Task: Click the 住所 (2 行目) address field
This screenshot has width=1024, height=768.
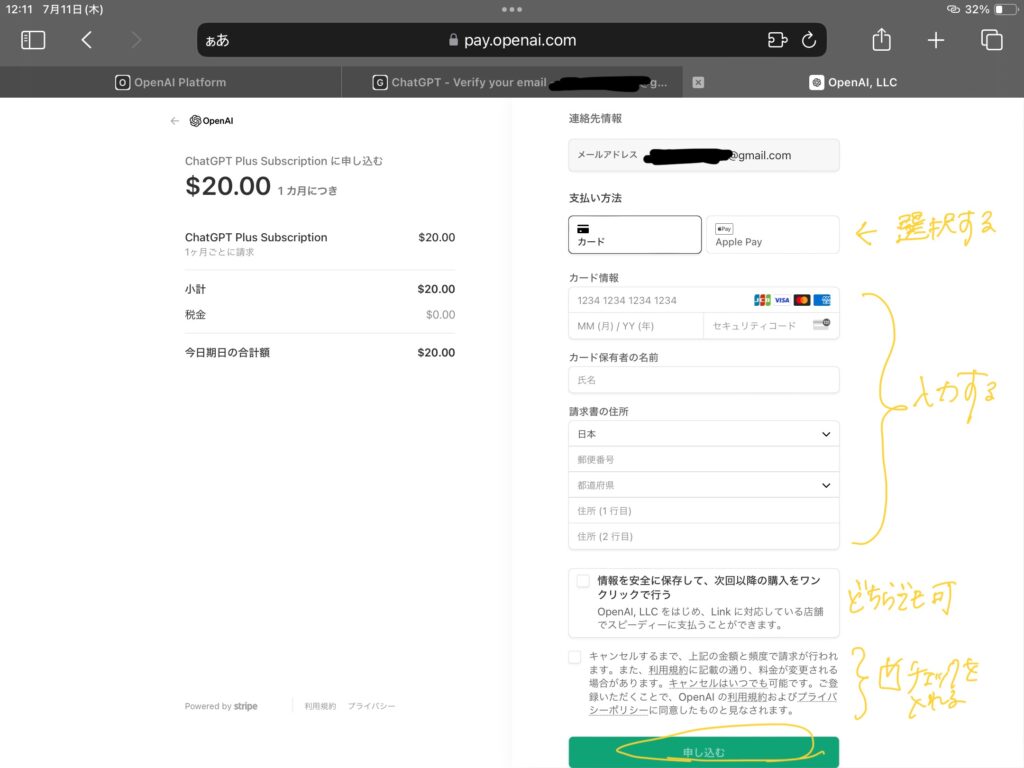Action: (704, 536)
